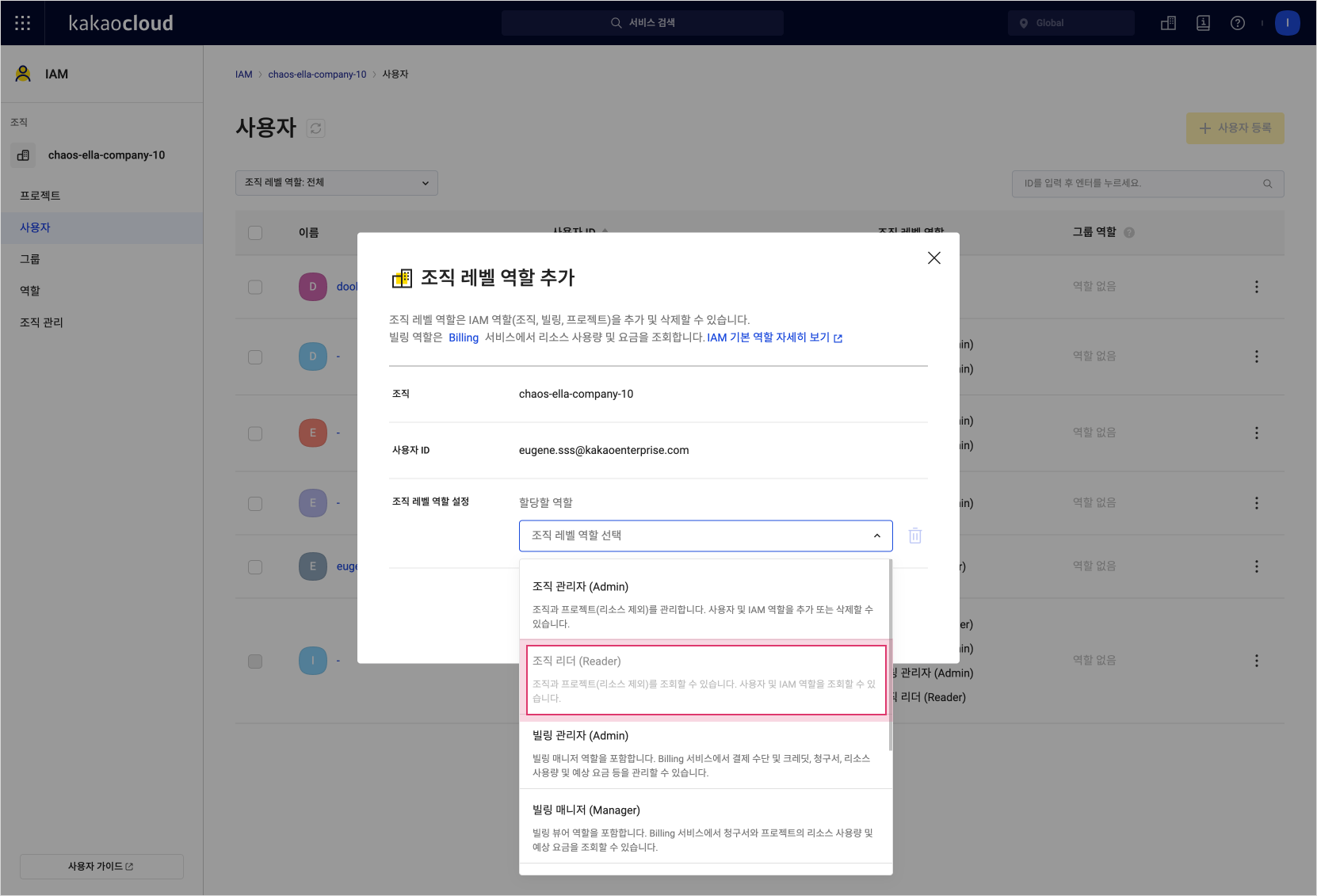Click IAM breadcrumb link
The height and width of the screenshot is (896, 1317).
pos(243,74)
